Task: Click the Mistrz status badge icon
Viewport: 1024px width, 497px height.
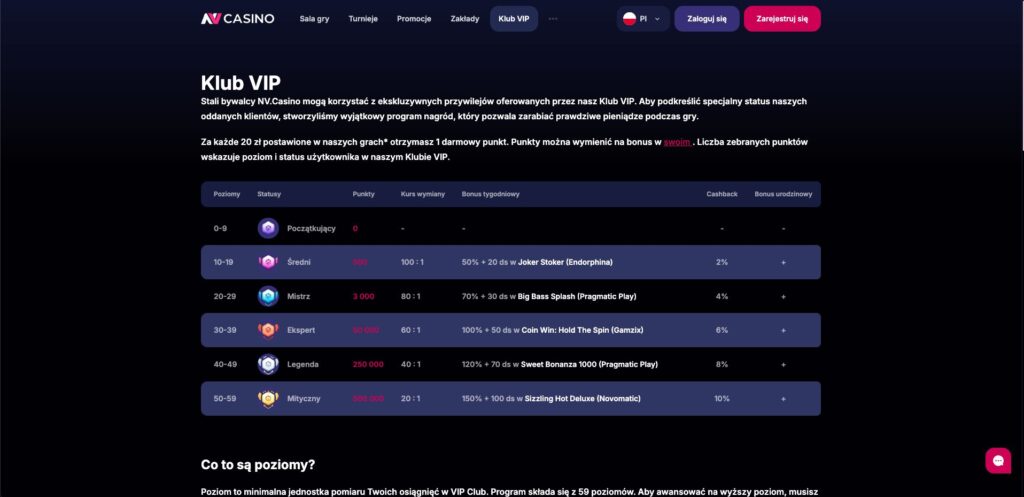Action: tap(268, 296)
